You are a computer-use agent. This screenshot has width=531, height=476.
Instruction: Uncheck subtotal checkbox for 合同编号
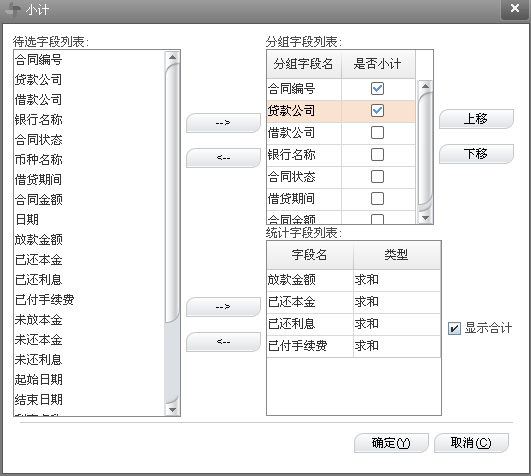(377, 89)
